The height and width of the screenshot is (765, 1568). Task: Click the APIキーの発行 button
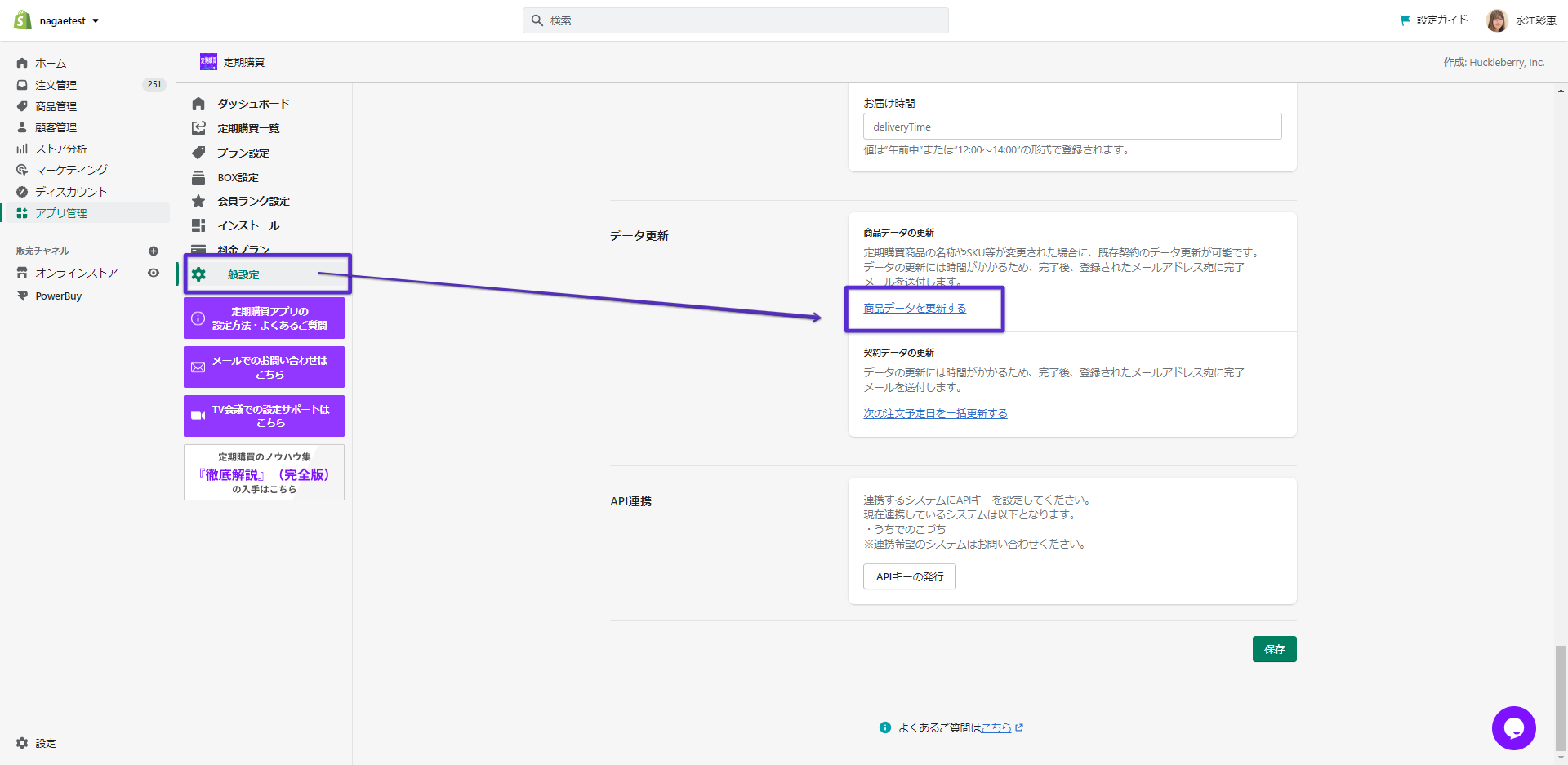[x=910, y=576]
